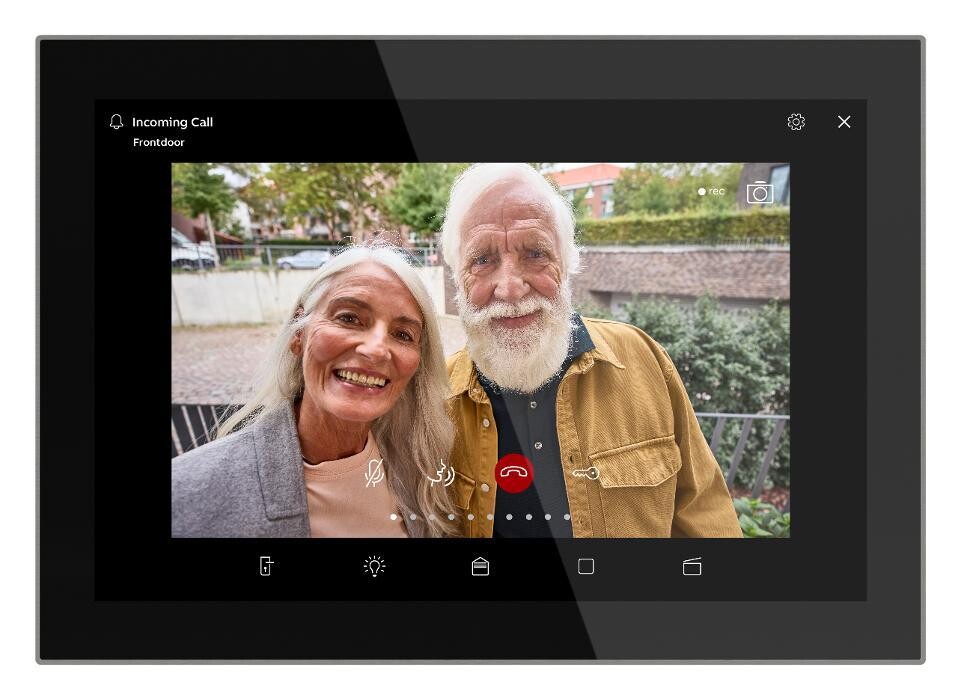This screenshot has height=700, width=961.
Task: Unlock the door with the key icon
Action: [585, 473]
